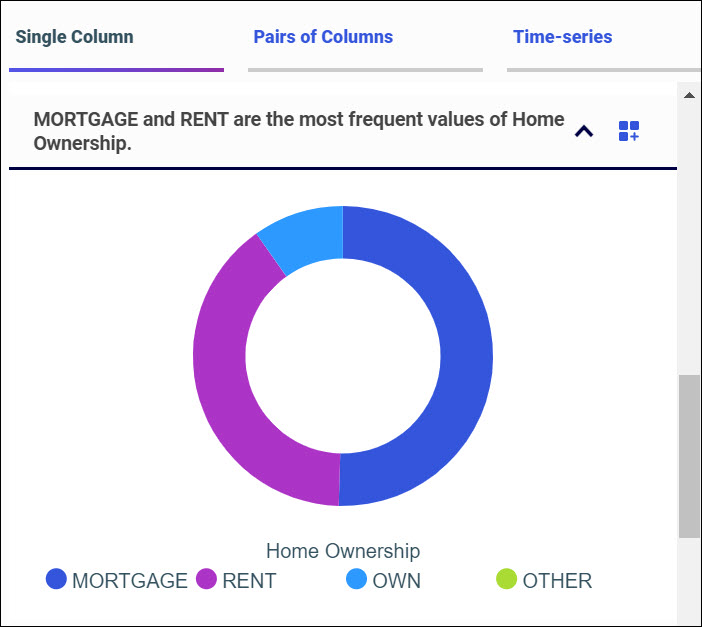
Task: Click the vertical scrollbar thumb
Action: [689, 455]
